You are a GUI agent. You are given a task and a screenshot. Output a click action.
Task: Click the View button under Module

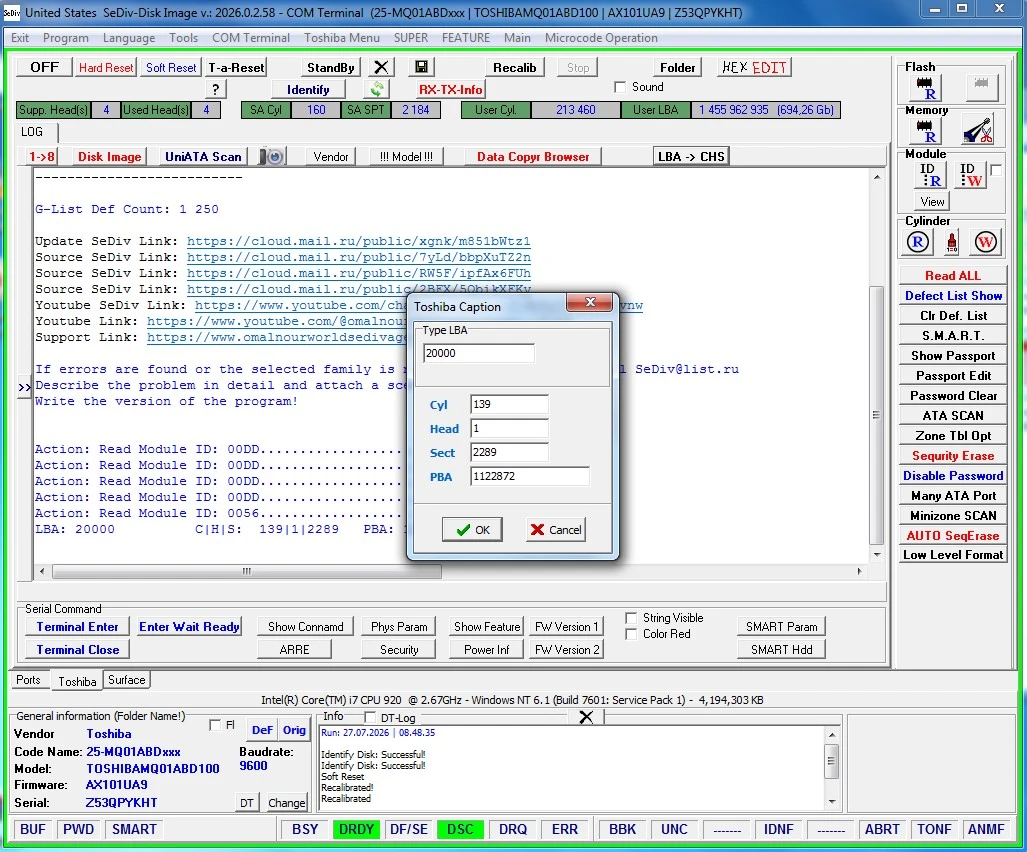pos(932,202)
